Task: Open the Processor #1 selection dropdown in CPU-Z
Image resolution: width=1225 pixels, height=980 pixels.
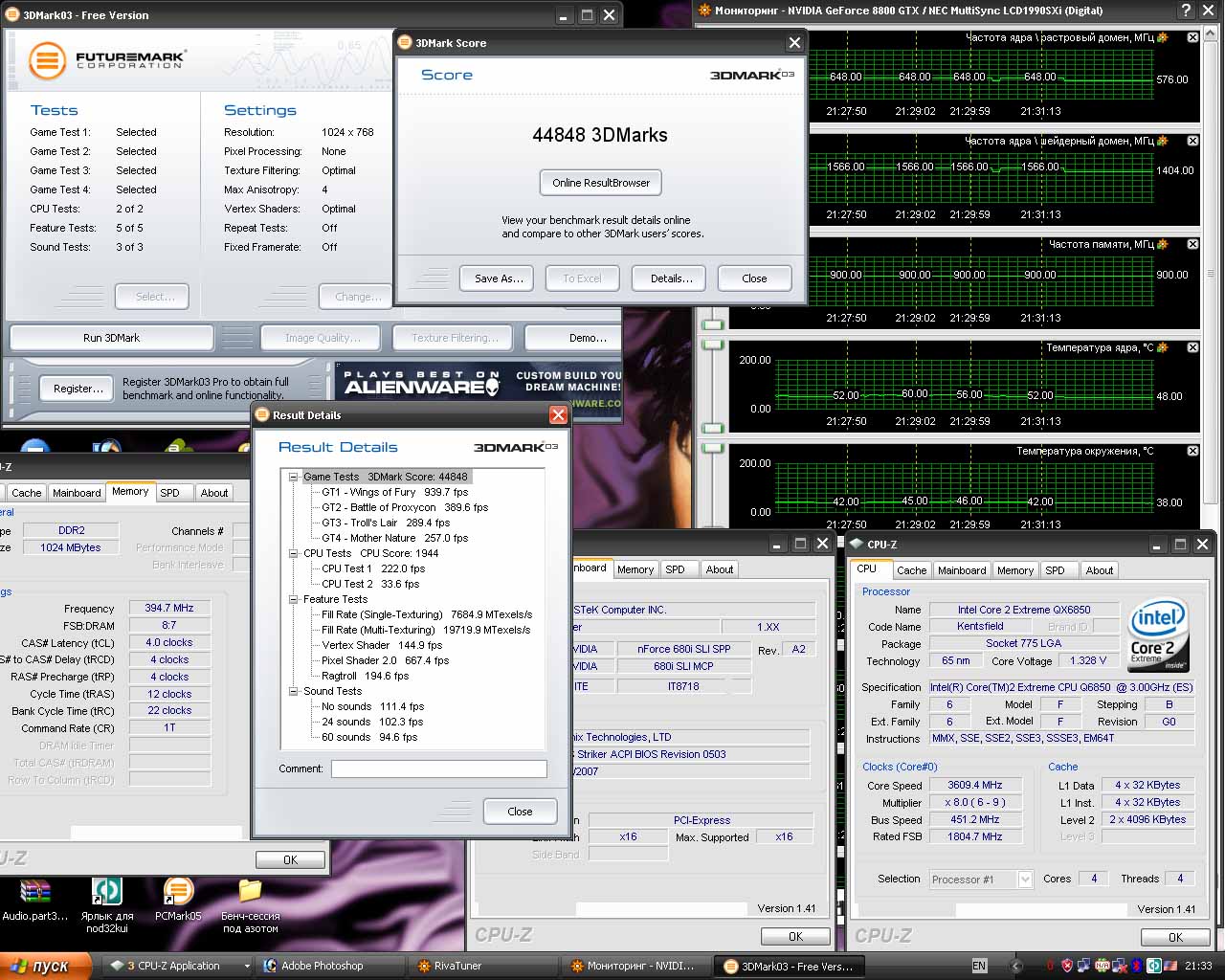Action: (1025, 880)
